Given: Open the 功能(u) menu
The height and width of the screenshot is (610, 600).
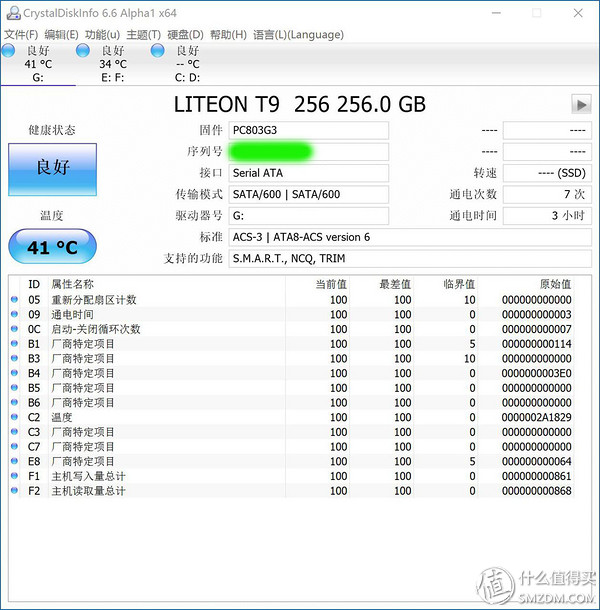Looking at the screenshot, I should pos(102,35).
